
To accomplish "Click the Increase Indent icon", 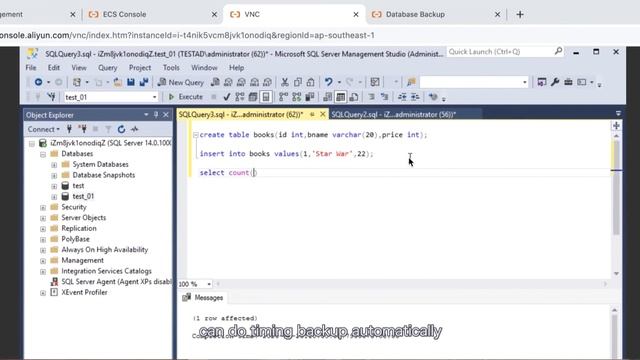I will coord(415,97).
